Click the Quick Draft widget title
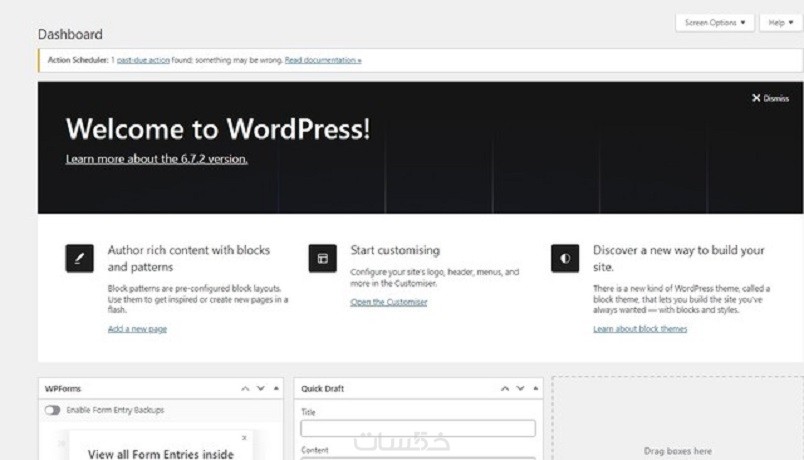The image size is (804, 460). click(x=323, y=389)
